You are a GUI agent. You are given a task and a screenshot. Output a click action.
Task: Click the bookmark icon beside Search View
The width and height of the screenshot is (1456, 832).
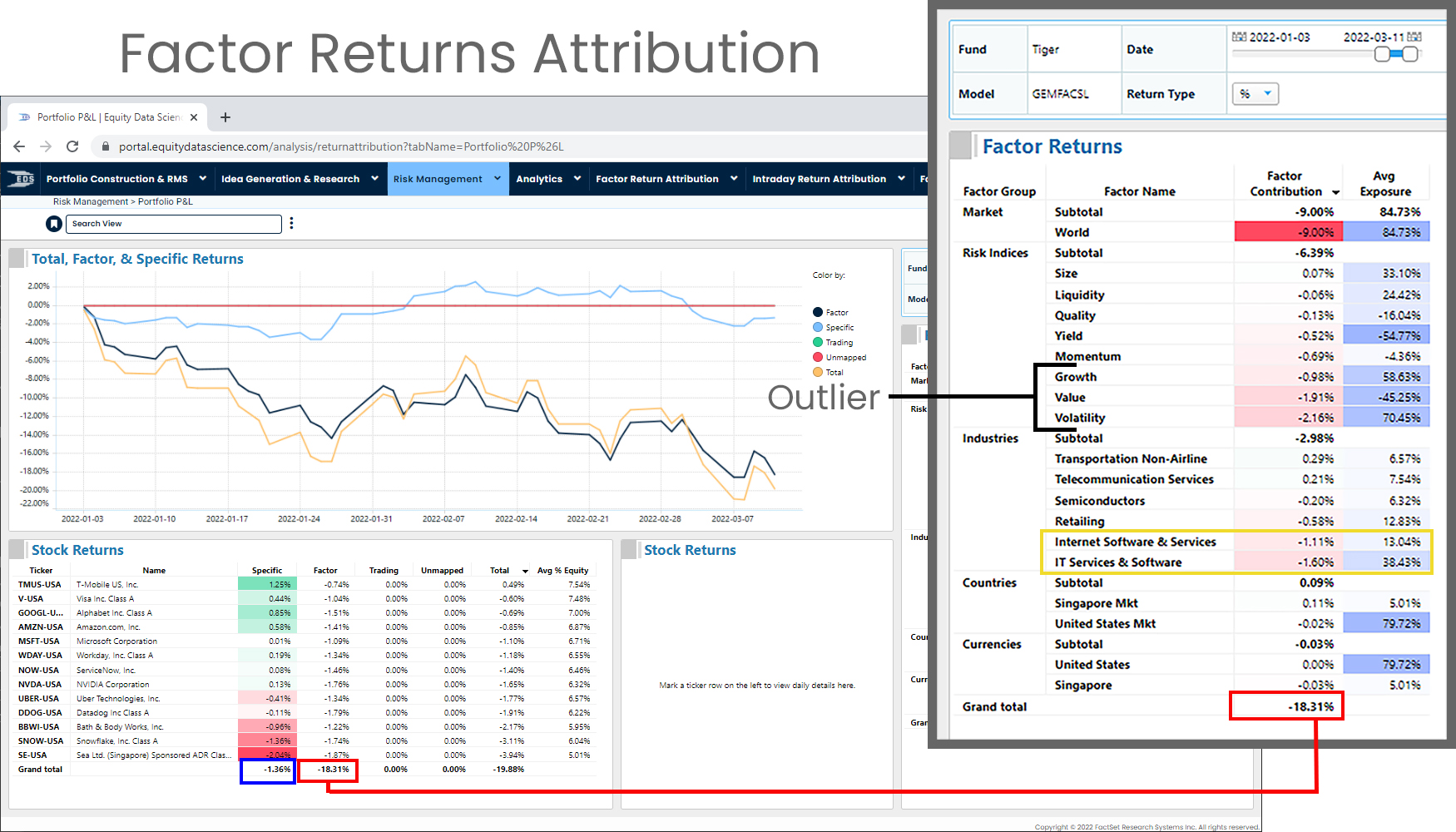click(54, 224)
